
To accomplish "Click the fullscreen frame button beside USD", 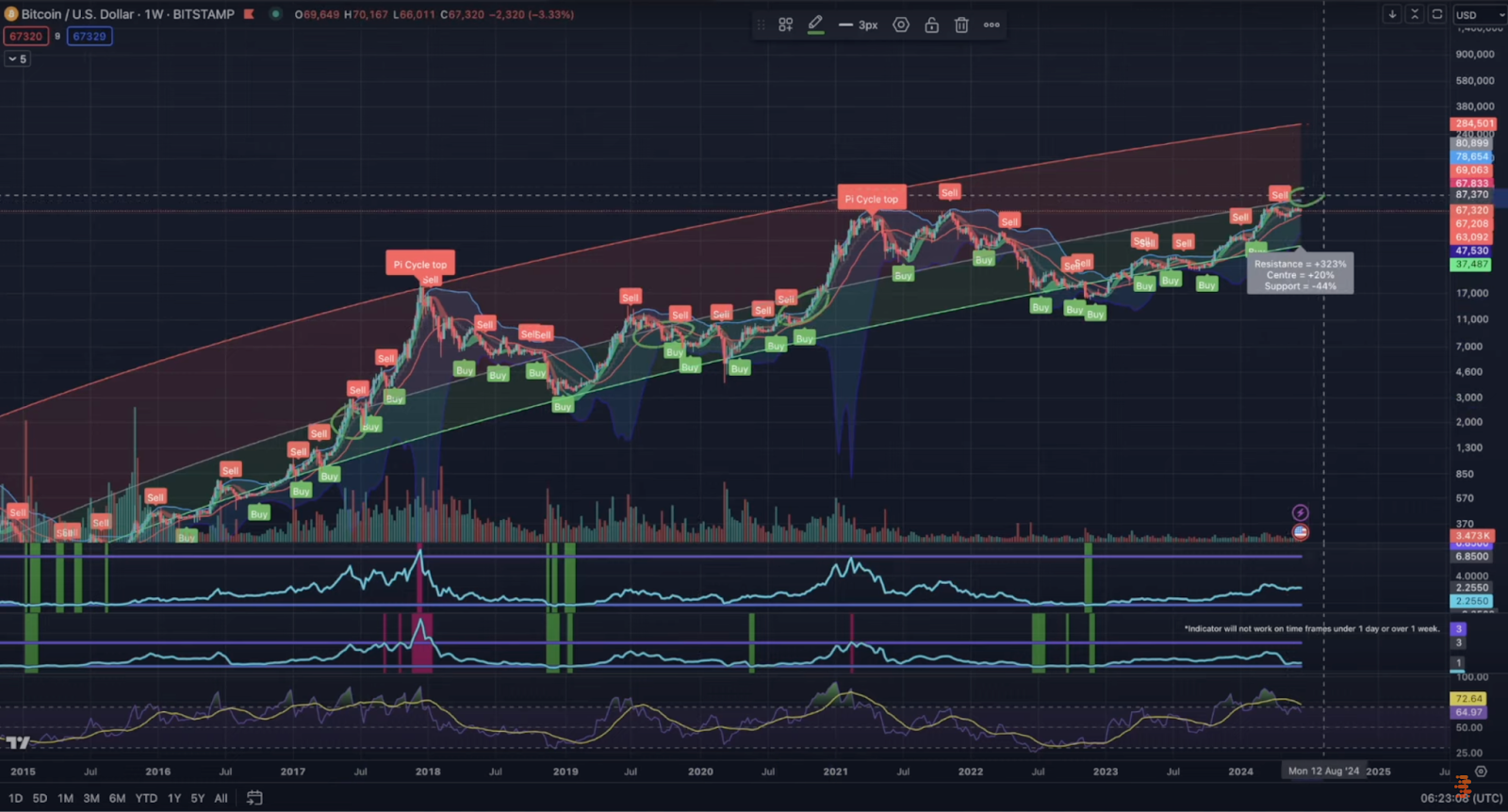I will (1437, 14).
